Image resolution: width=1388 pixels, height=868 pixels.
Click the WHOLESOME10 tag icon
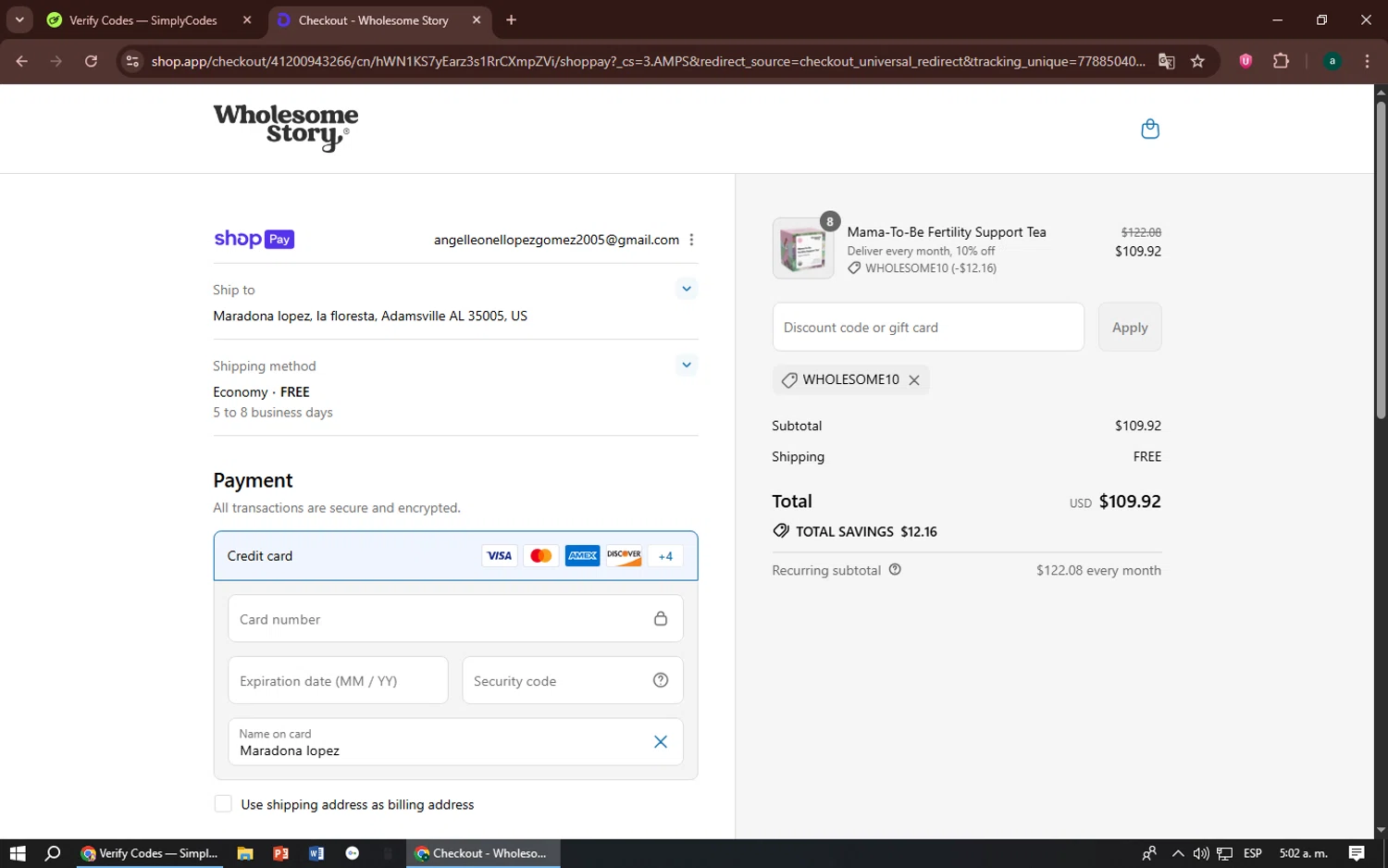coord(789,380)
